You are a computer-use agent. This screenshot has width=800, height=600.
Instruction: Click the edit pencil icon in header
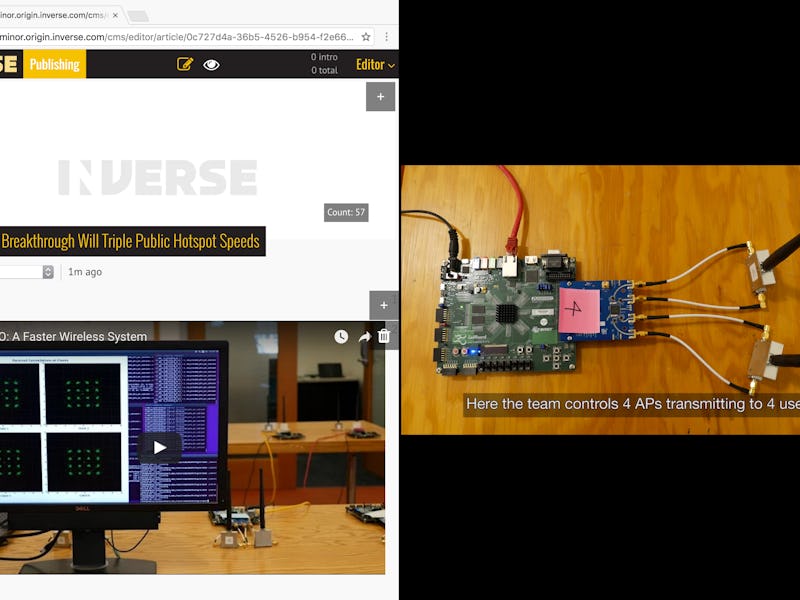(184, 64)
